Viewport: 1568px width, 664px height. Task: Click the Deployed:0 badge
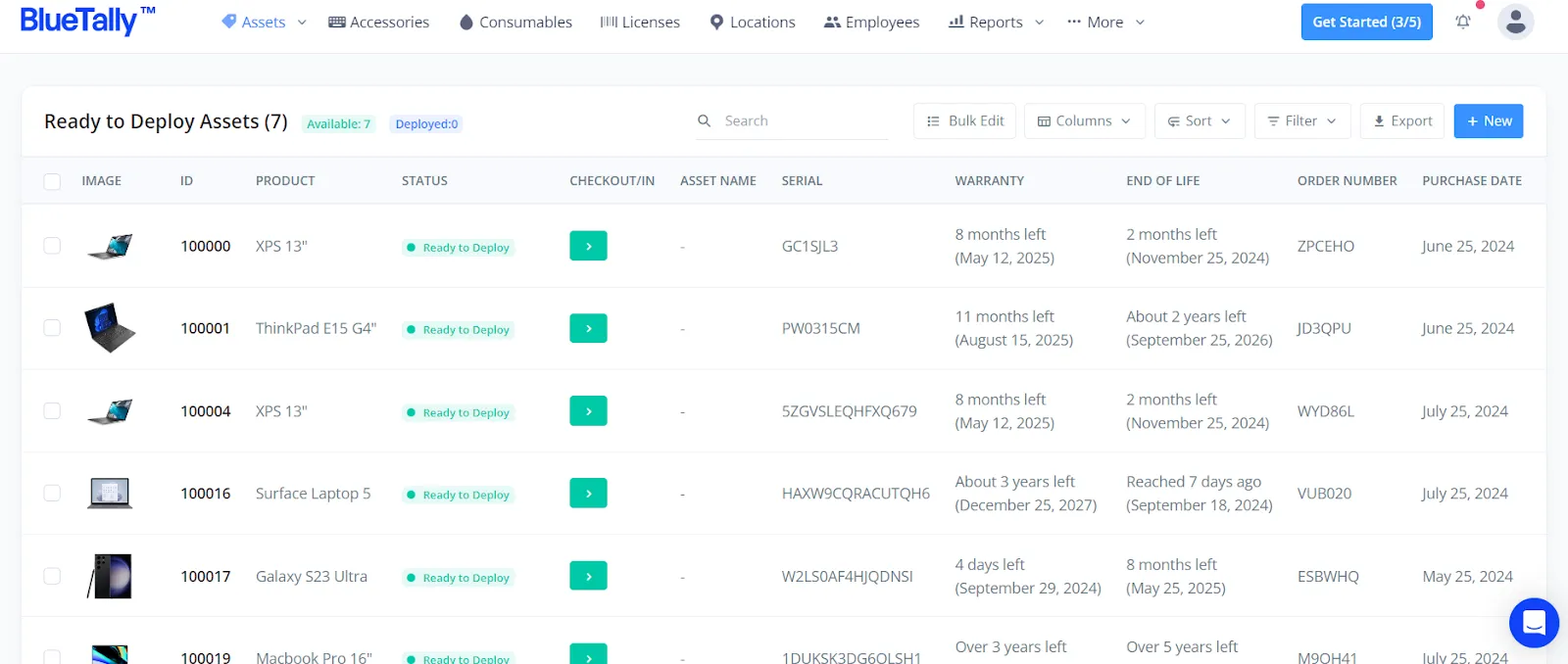tap(426, 123)
